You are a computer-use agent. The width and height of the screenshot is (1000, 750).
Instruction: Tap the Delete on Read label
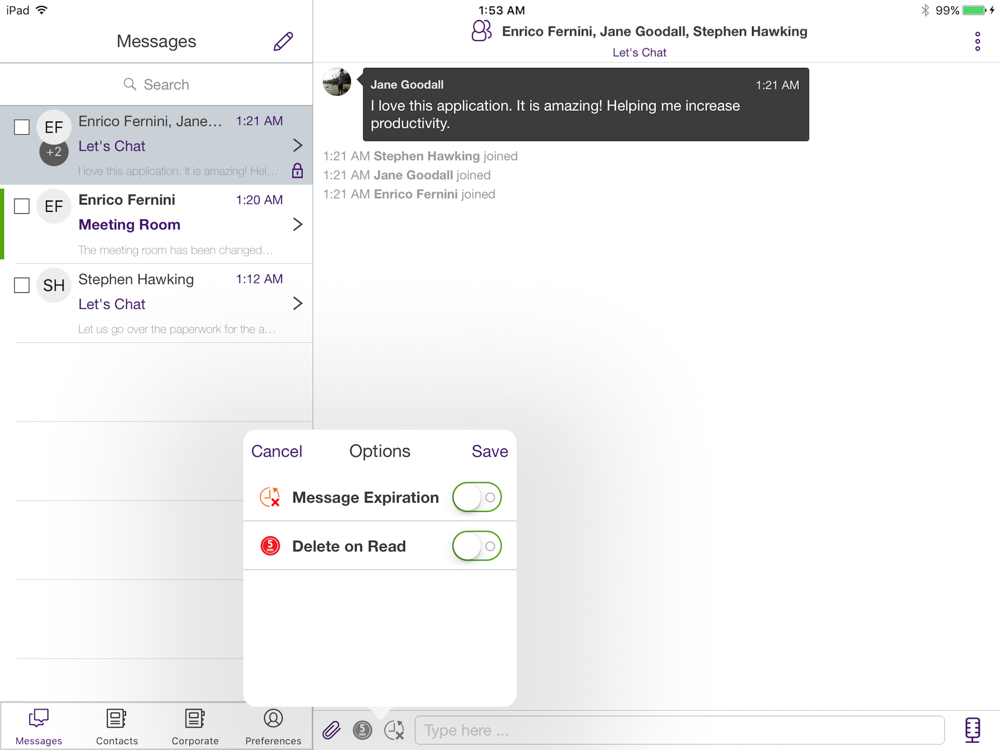click(x=349, y=546)
